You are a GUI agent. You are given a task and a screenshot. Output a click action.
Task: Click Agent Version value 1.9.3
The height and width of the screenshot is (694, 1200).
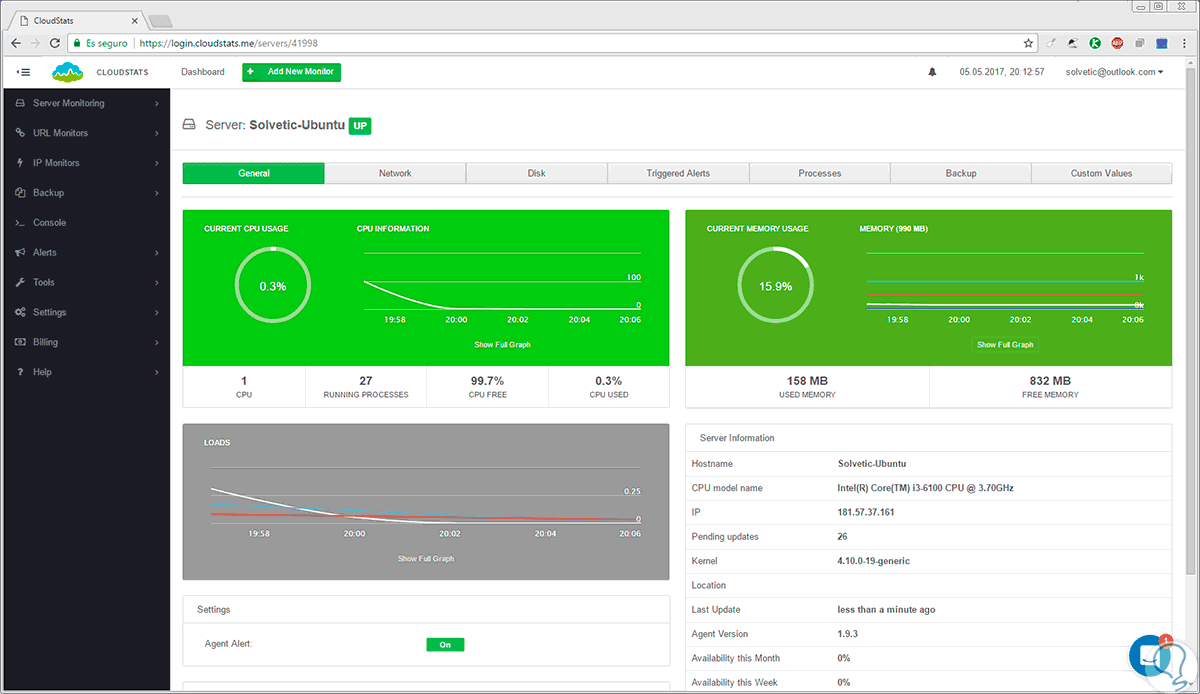point(848,634)
